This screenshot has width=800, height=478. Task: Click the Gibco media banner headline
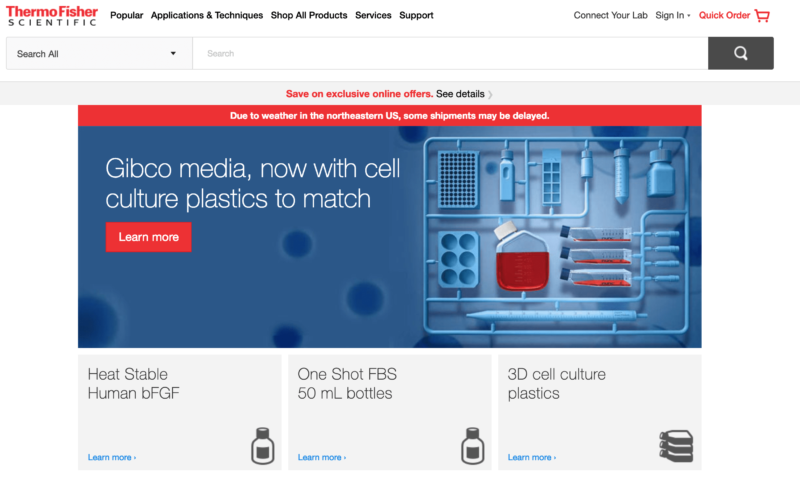pyautogui.click(x=253, y=183)
